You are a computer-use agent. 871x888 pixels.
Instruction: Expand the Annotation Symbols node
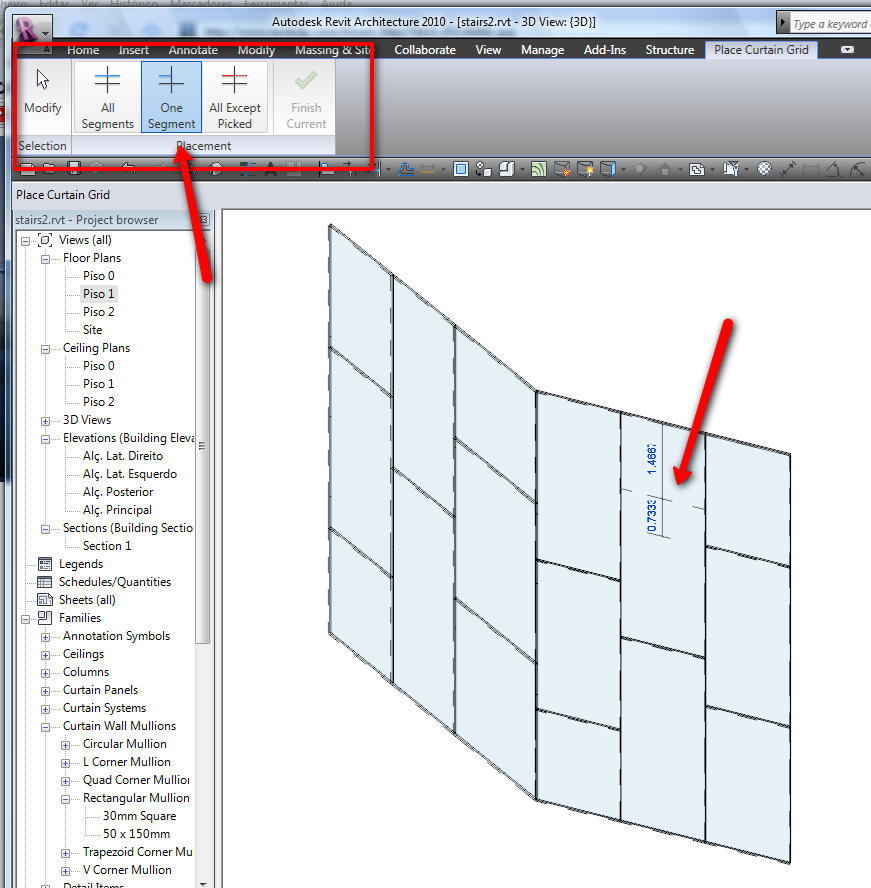pos(45,638)
